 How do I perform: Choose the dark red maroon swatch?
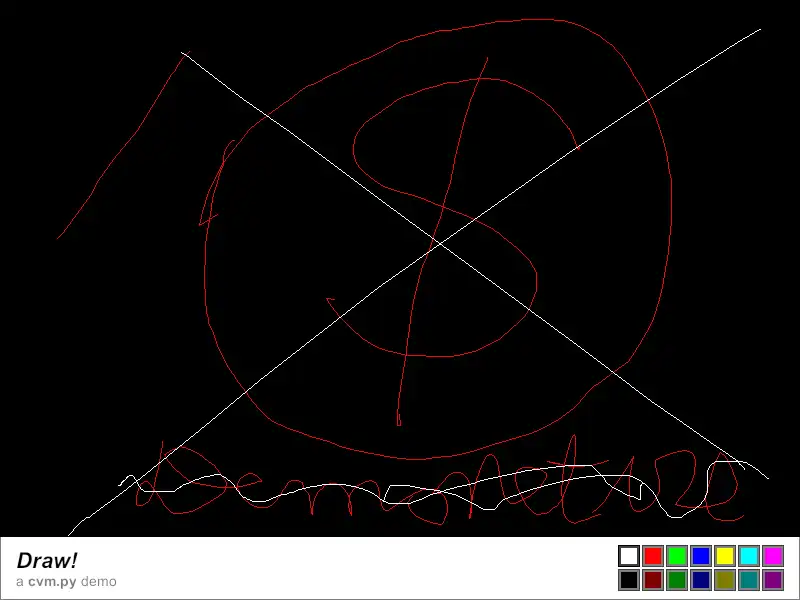[653, 580]
